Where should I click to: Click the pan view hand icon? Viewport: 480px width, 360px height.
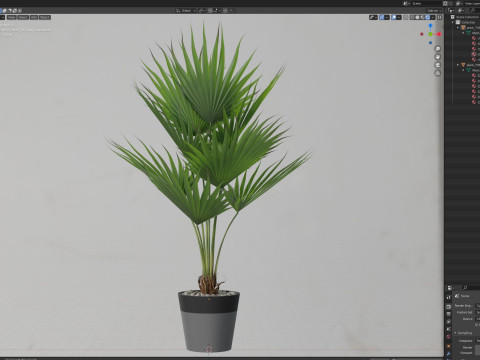tap(438, 57)
